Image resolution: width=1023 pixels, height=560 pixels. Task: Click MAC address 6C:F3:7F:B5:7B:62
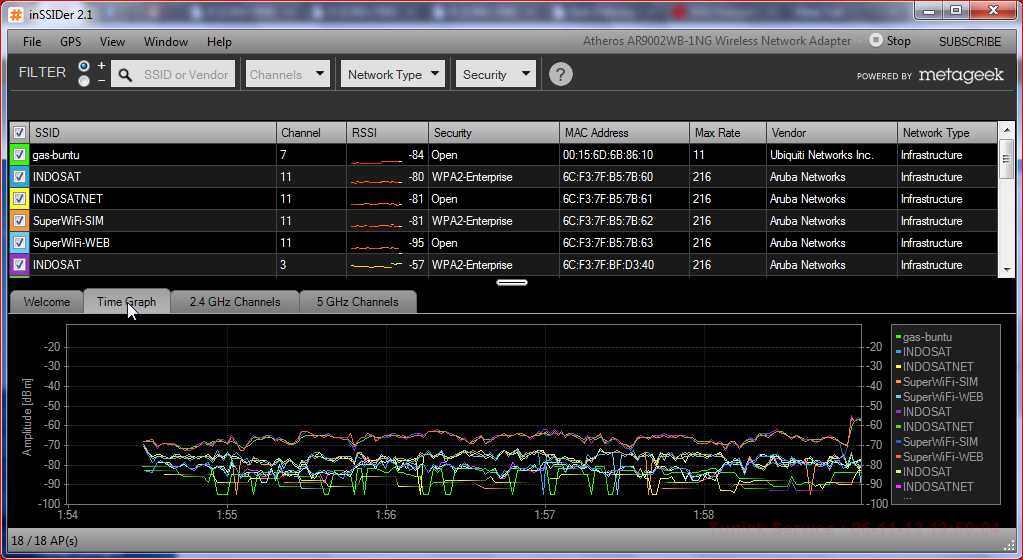tap(607, 221)
